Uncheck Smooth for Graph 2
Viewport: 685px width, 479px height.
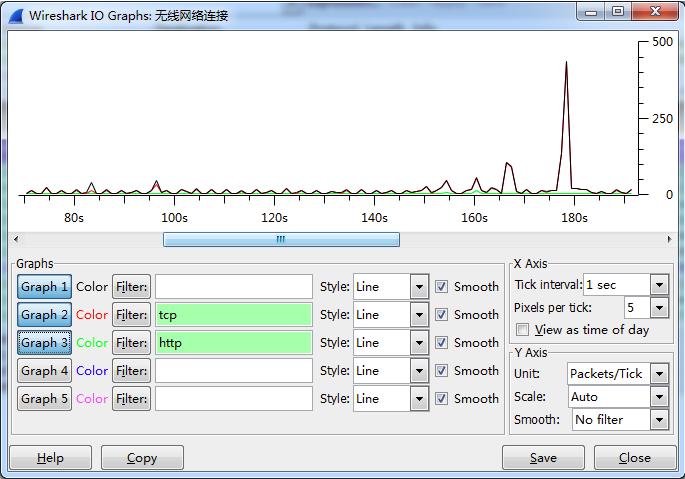coord(441,315)
